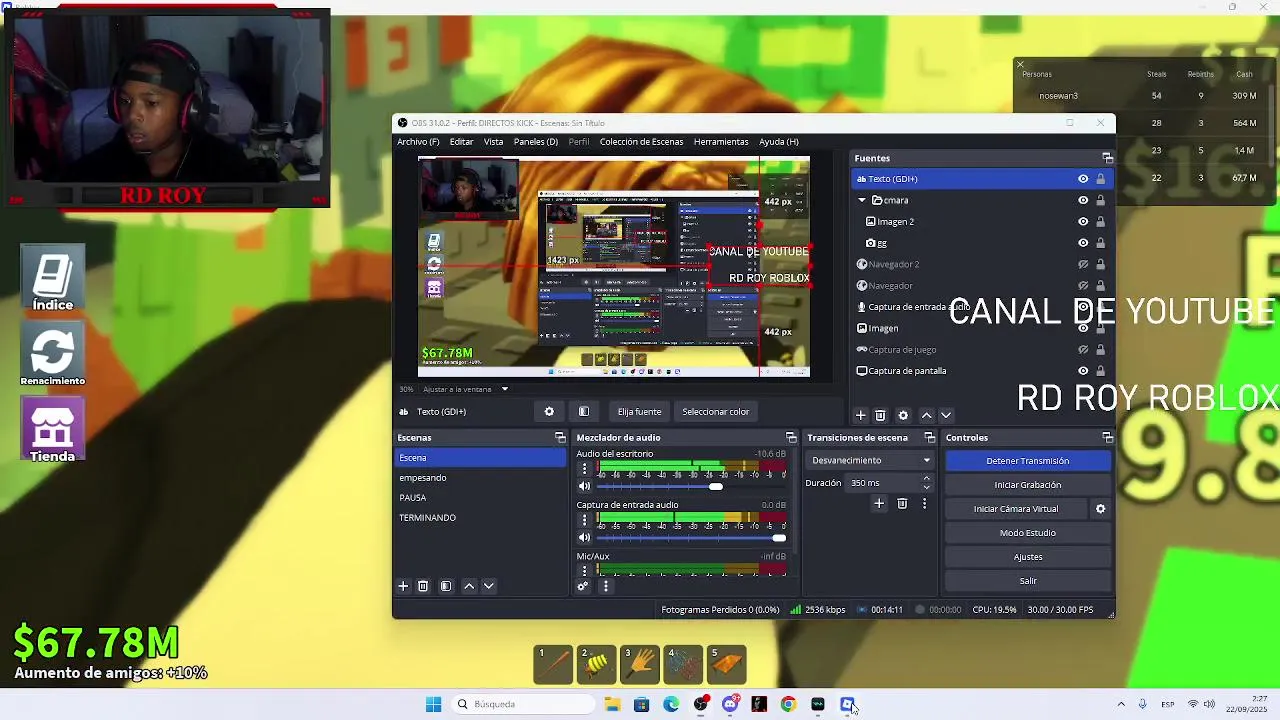Hide the cmara group source
This screenshot has height=720, width=1280.
[1083, 200]
